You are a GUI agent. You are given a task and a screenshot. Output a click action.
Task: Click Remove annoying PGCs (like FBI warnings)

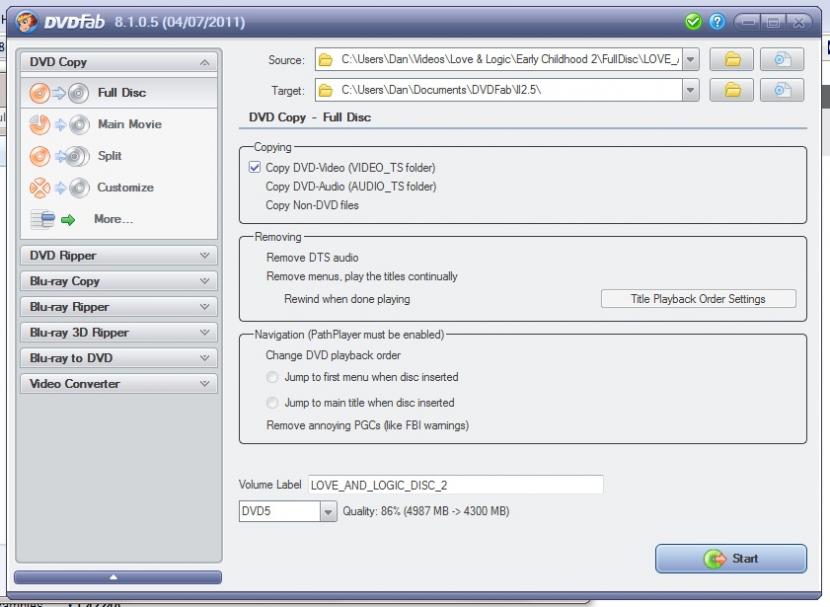pyautogui.click(x=367, y=425)
